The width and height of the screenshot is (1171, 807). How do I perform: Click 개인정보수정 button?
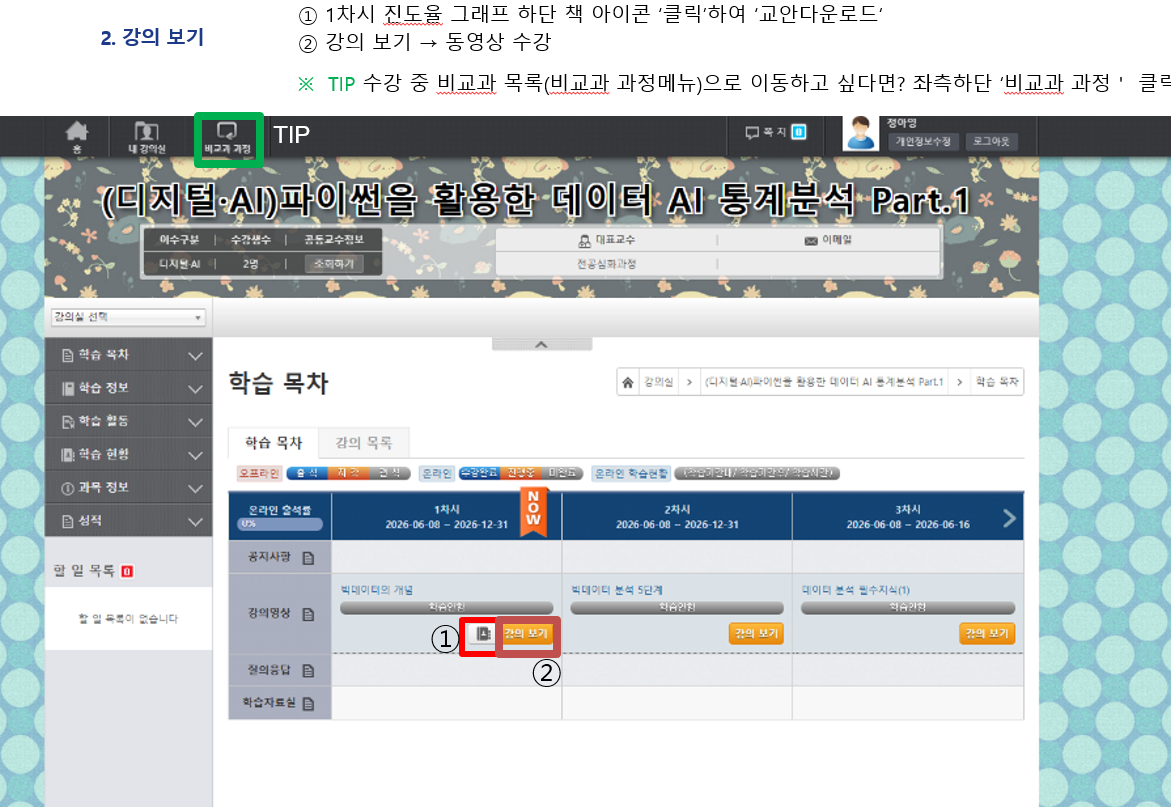tap(923, 142)
